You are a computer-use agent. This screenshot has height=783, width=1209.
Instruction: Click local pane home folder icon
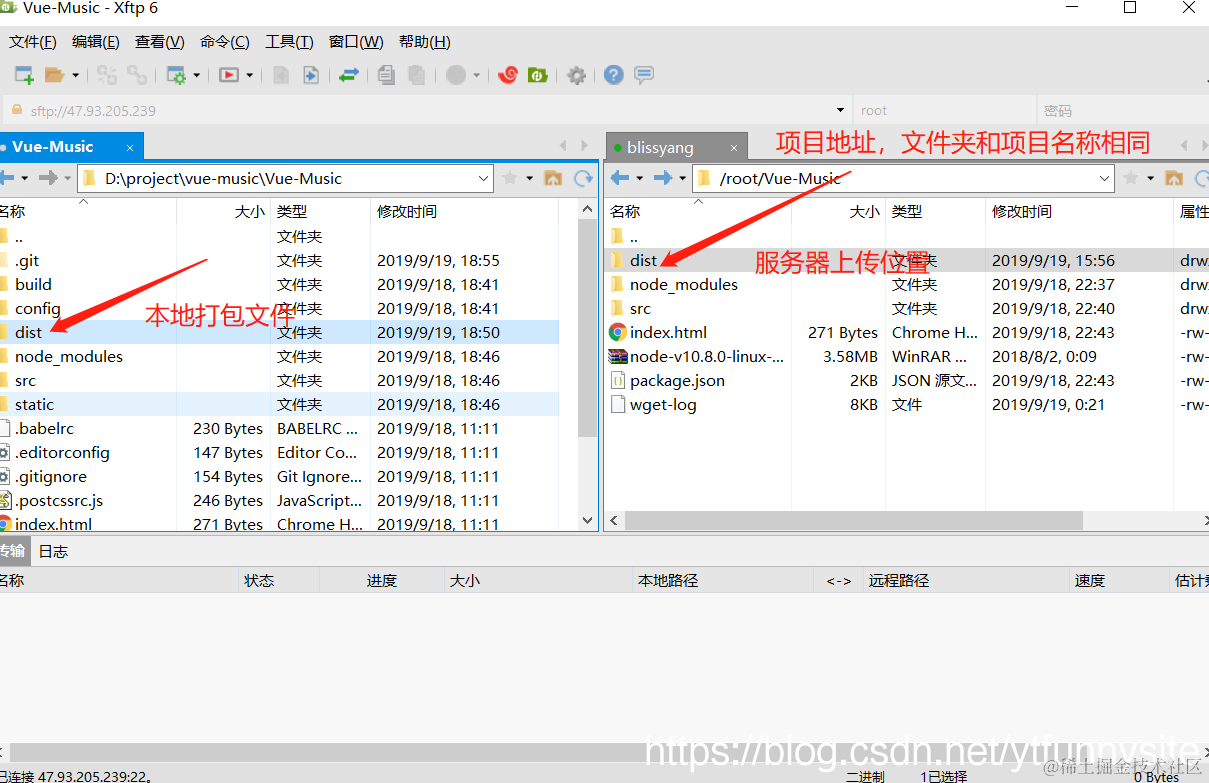(x=552, y=178)
